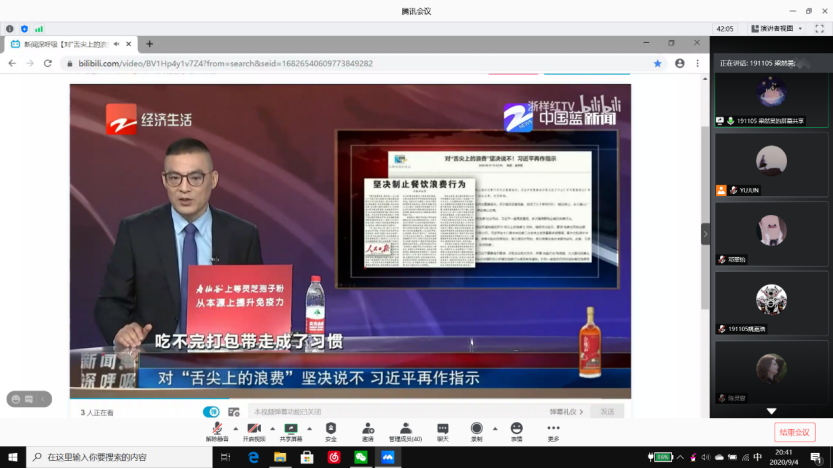
Task: Toggle fullscreen mode for meeting window
Action: pos(821,28)
